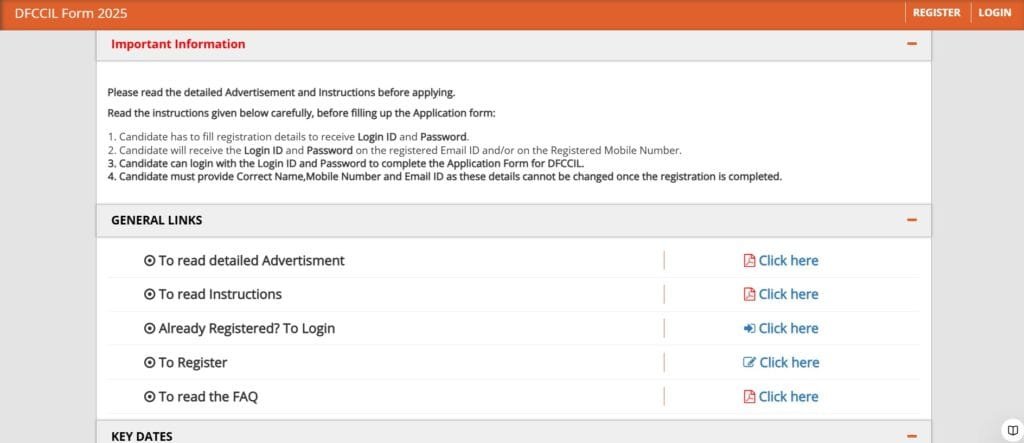Open LOGIN in the top navigation bar

pos(994,13)
